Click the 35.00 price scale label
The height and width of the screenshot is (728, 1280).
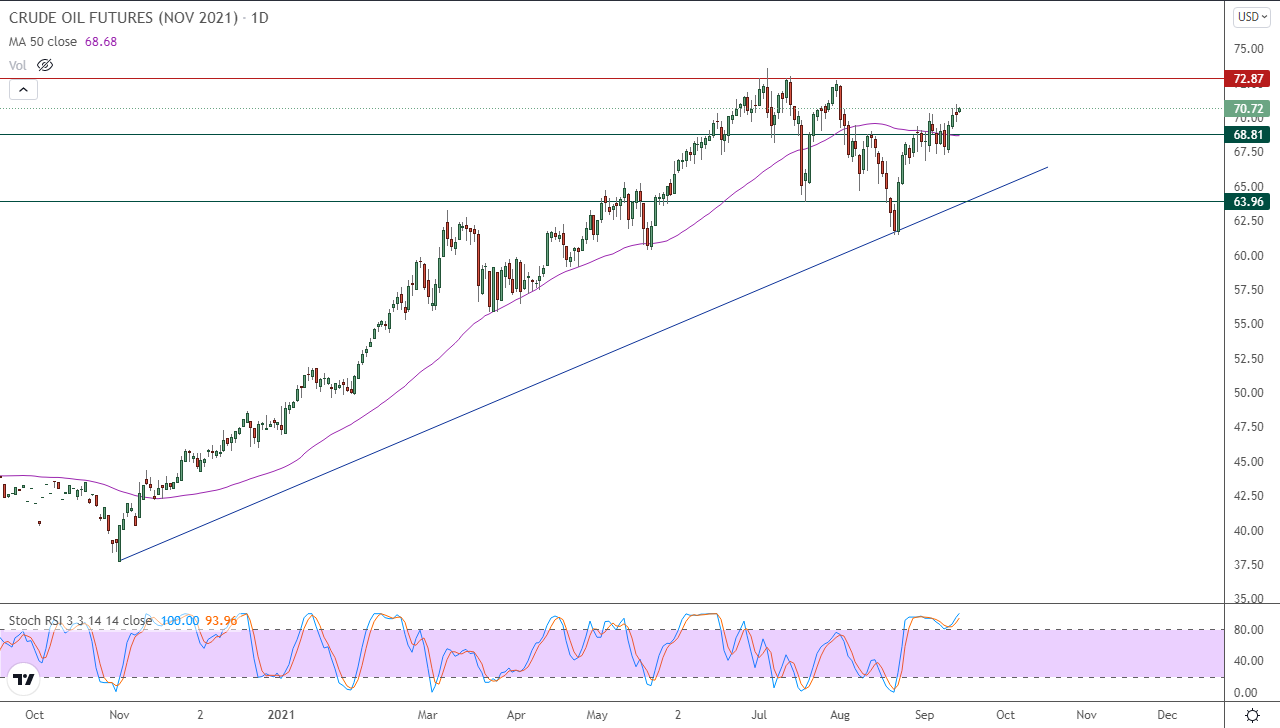[1248, 599]
